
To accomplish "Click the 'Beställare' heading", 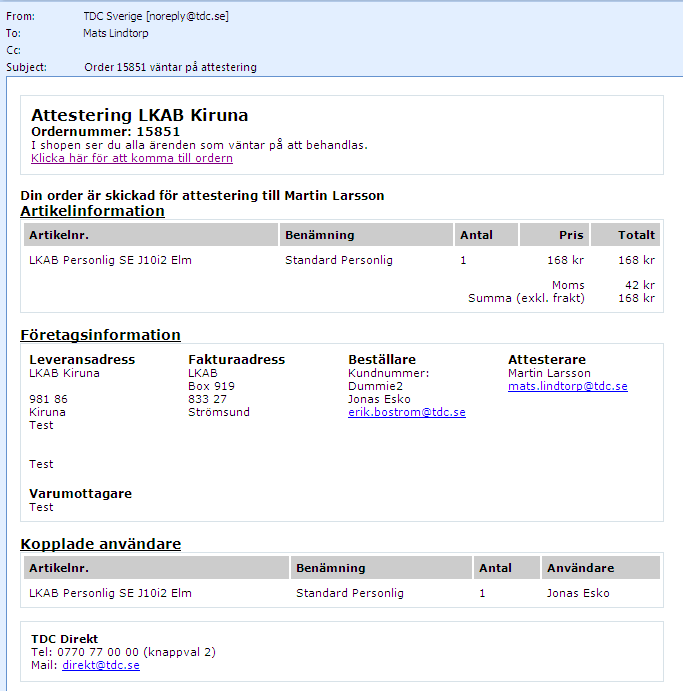I will (x=382, y=360).
